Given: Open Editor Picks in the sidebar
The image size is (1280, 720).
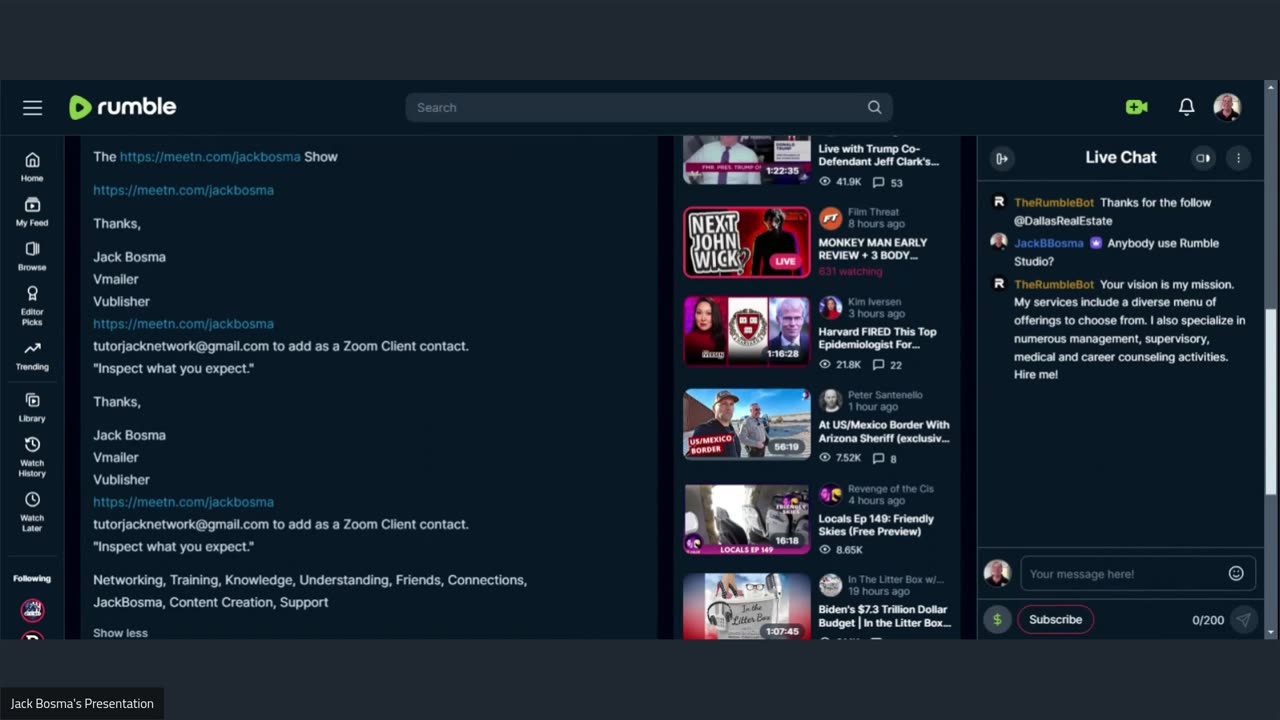Looking at the screenshot, I should (x=32, y=306).
